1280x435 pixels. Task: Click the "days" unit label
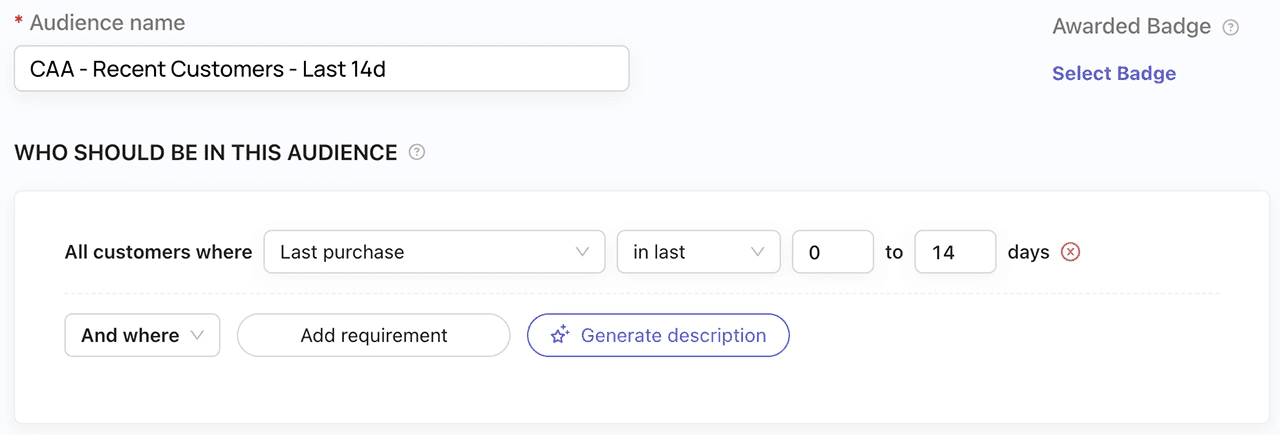(x=1028, y=252)
